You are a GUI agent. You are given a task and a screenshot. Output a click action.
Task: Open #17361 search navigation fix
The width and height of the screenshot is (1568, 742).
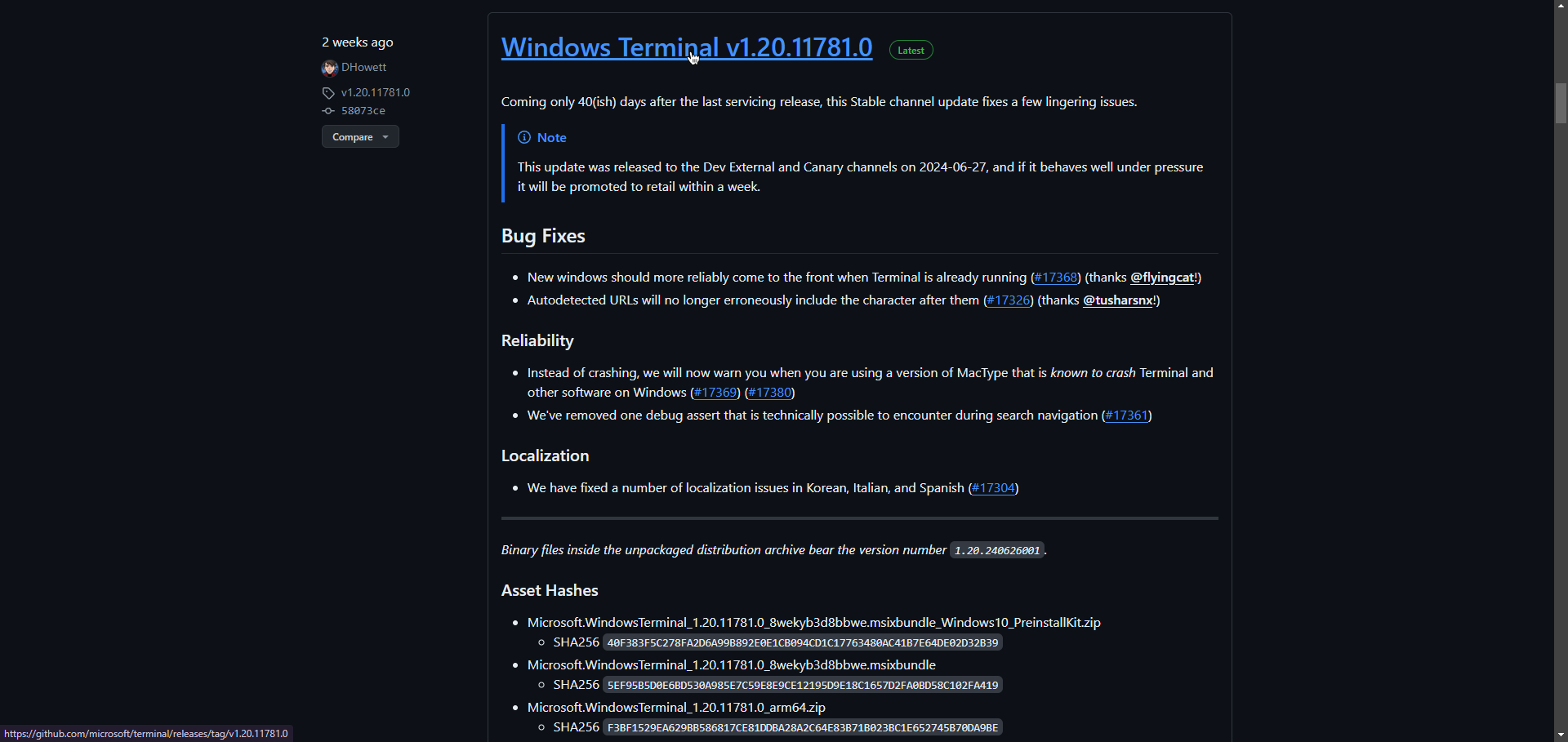click(x=1126, y=415)
